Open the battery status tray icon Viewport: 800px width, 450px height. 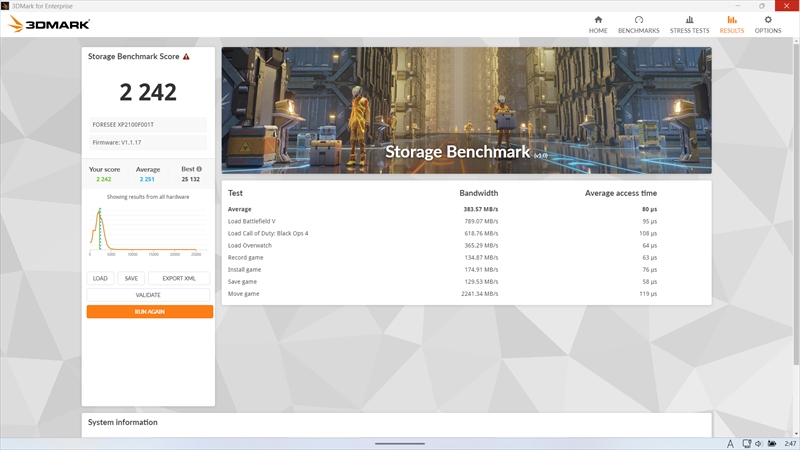pos(772,444)
